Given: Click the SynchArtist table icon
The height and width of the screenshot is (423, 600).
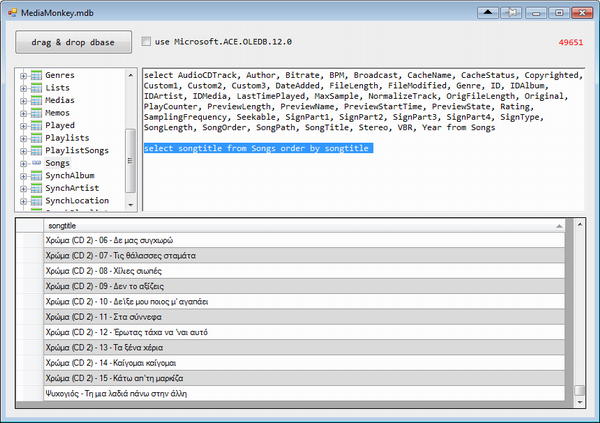Looking at the screenshot, I should click(x=36, y=188).
